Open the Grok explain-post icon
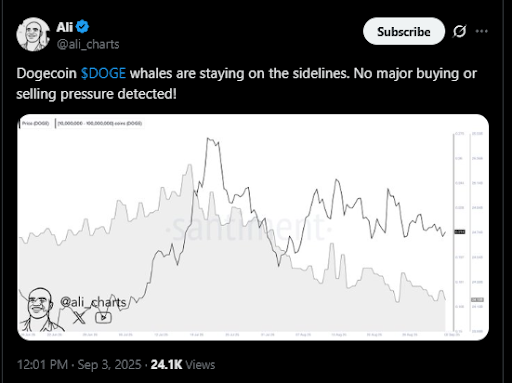 pos(459,31)
